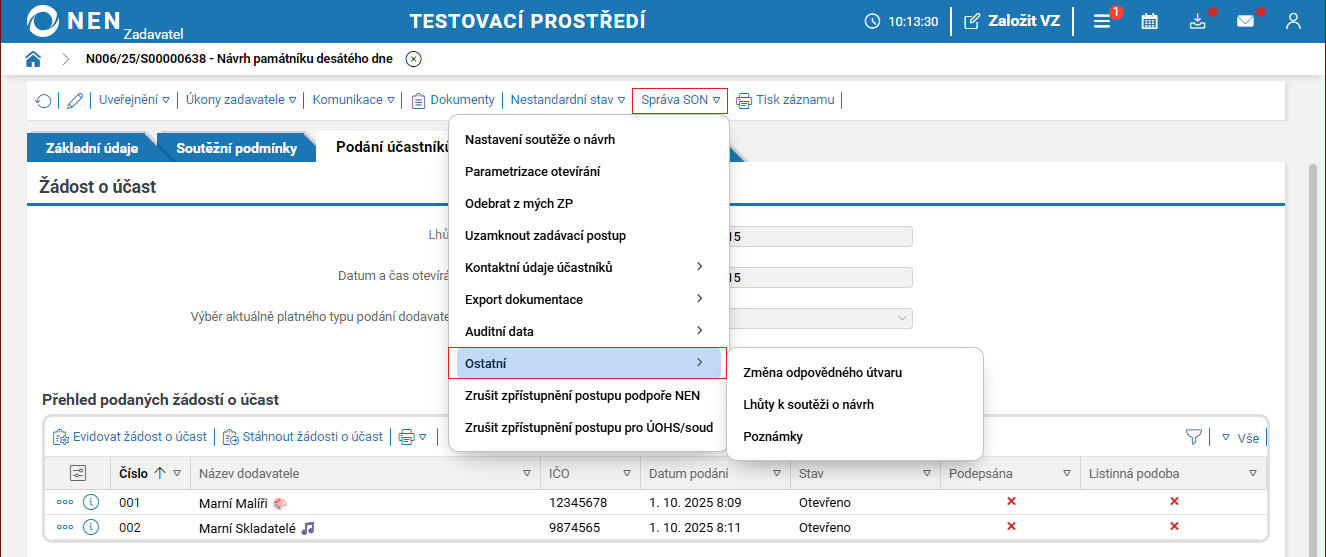The width and height of the screenshot is (1326, 557).
Task: Open the Listinná podoba column filter arrow
Action: point(1252,473)
